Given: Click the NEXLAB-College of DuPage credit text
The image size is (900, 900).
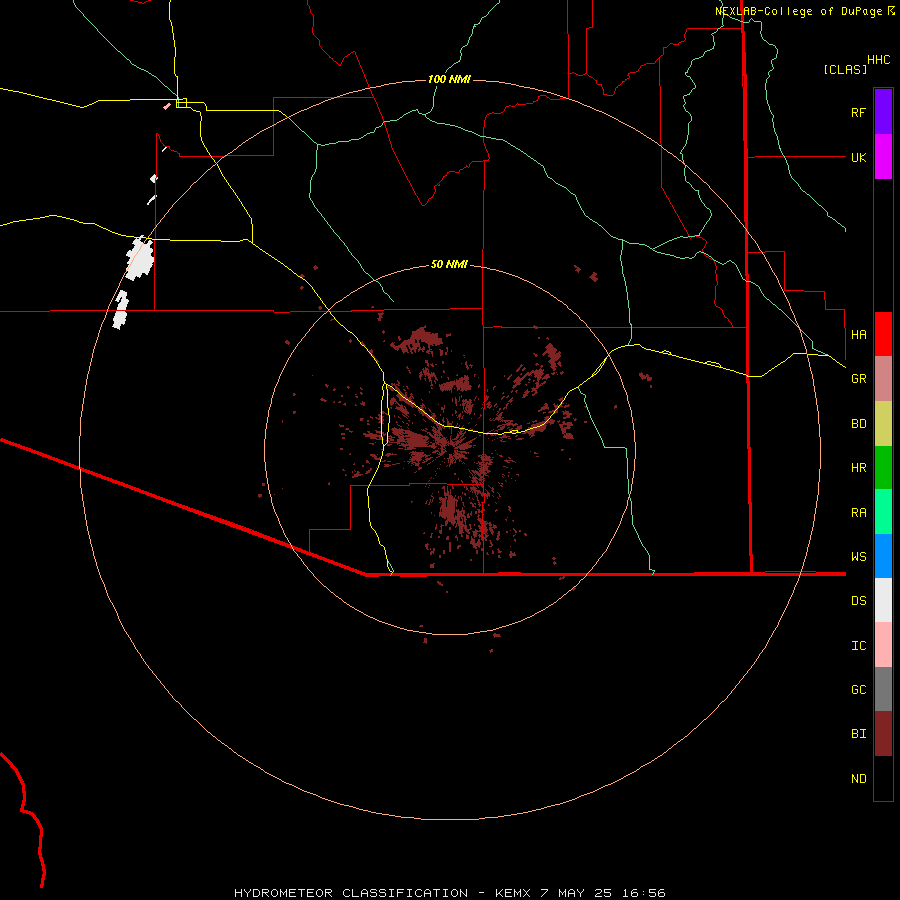Looking at the screenshot, I should click(x=804, y=11).
